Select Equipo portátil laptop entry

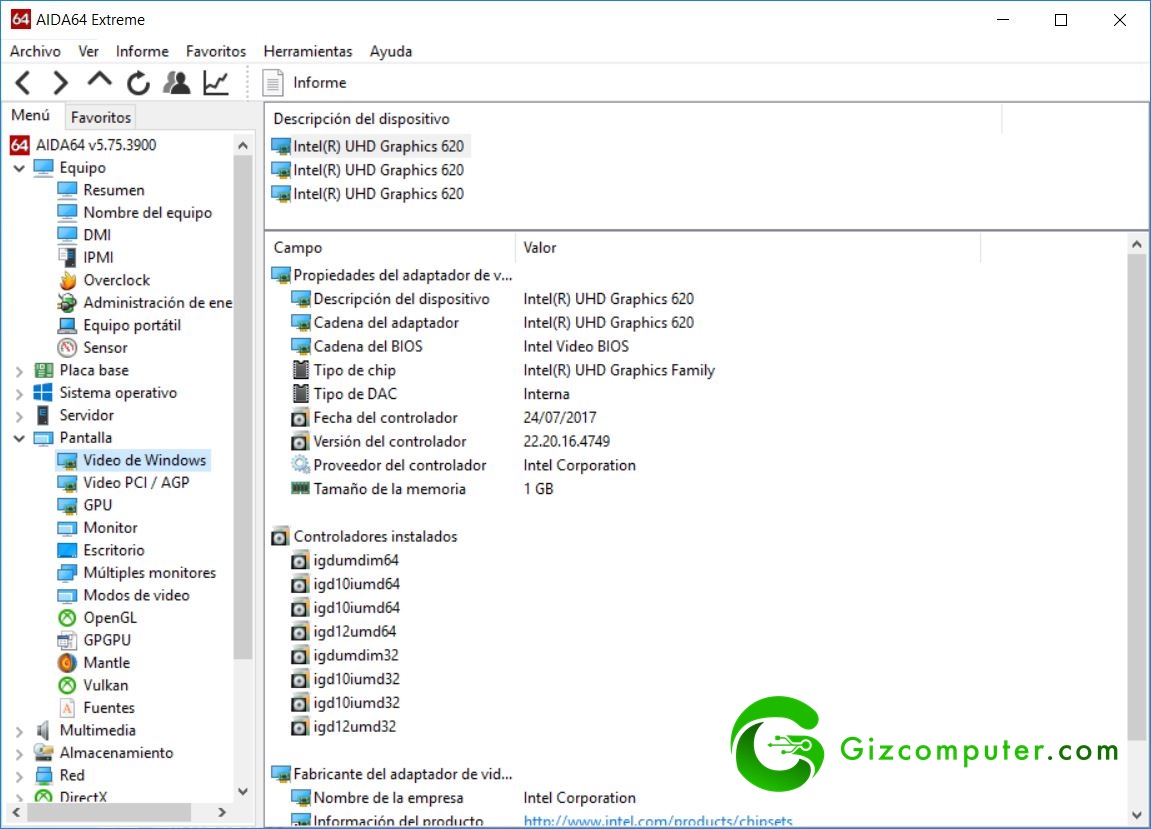click(x=131, y=325)
